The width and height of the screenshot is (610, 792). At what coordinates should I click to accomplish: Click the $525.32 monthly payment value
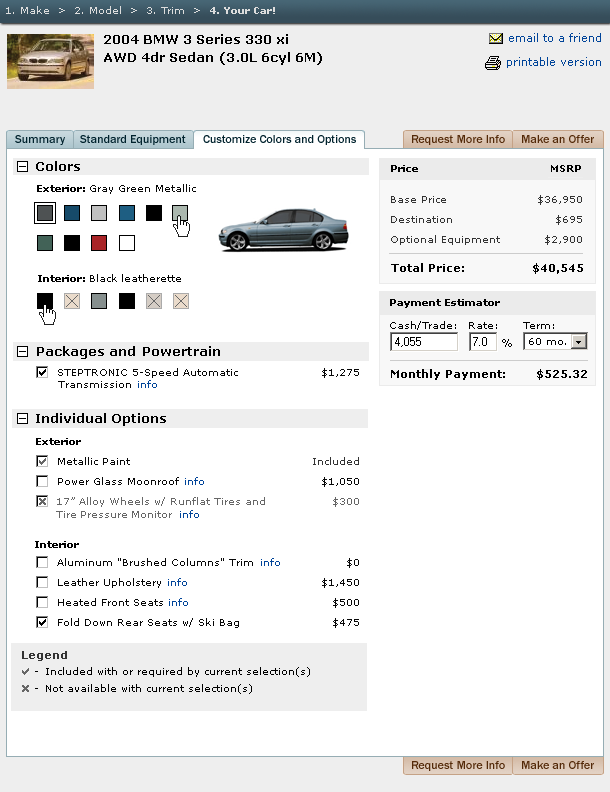click(562, 374)
